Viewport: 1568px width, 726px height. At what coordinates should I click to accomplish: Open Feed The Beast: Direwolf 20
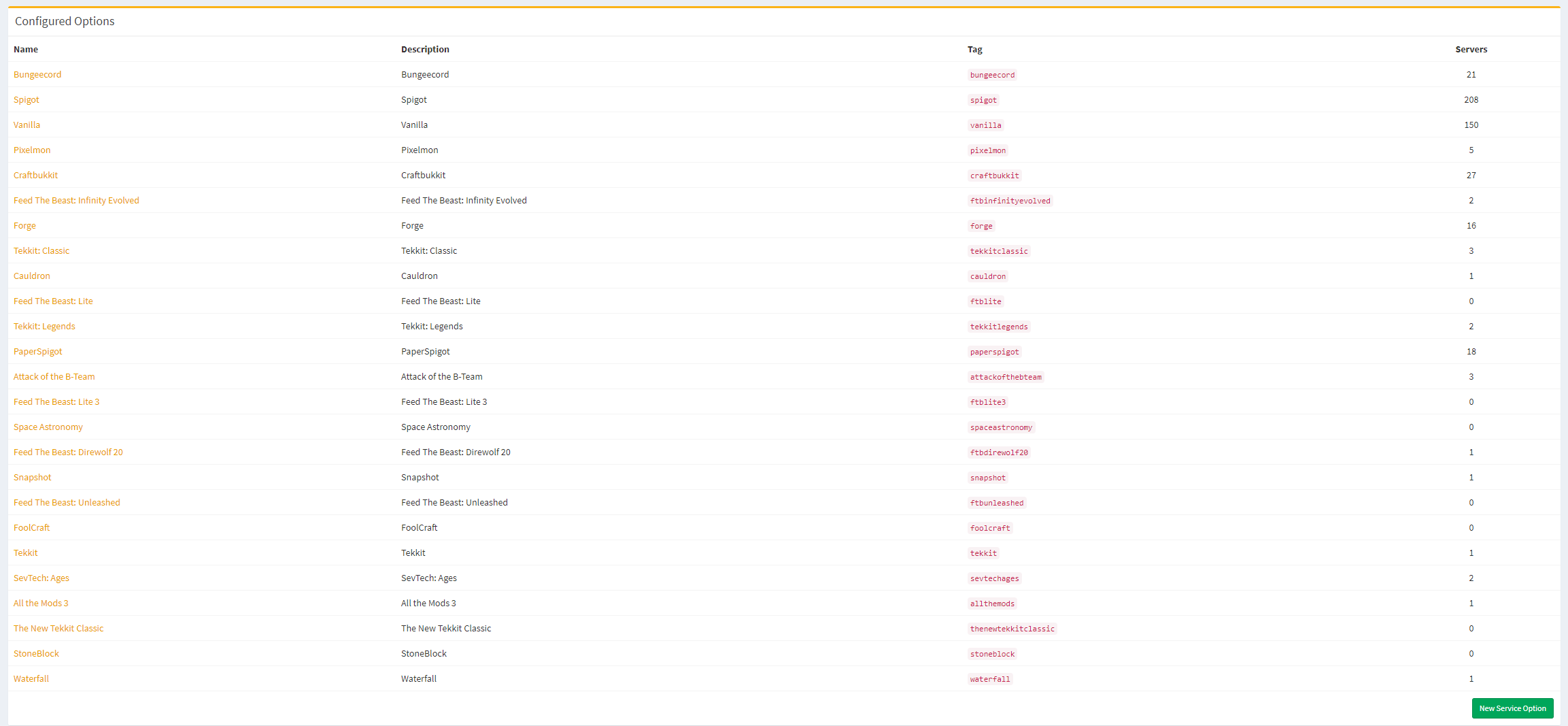pos(68,452)
